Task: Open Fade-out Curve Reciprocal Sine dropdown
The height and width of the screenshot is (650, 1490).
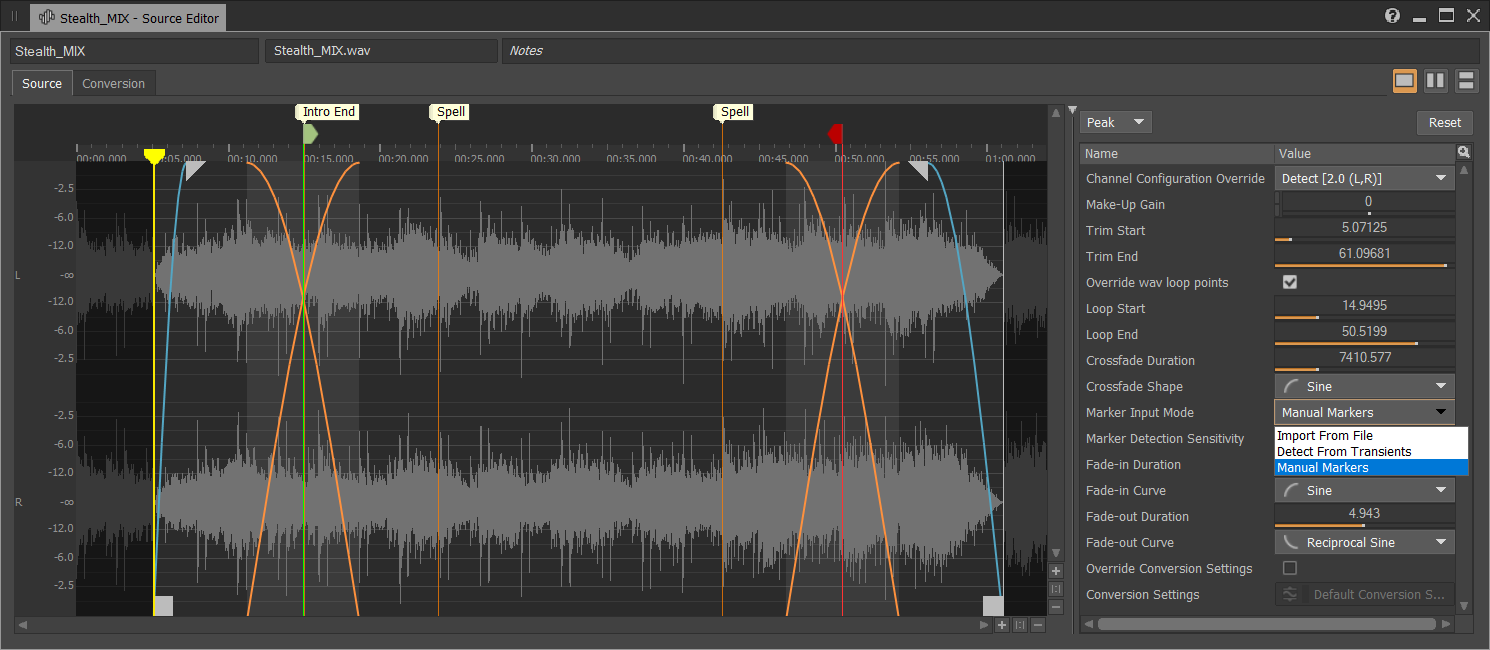Action: [x=1364, y=543]
